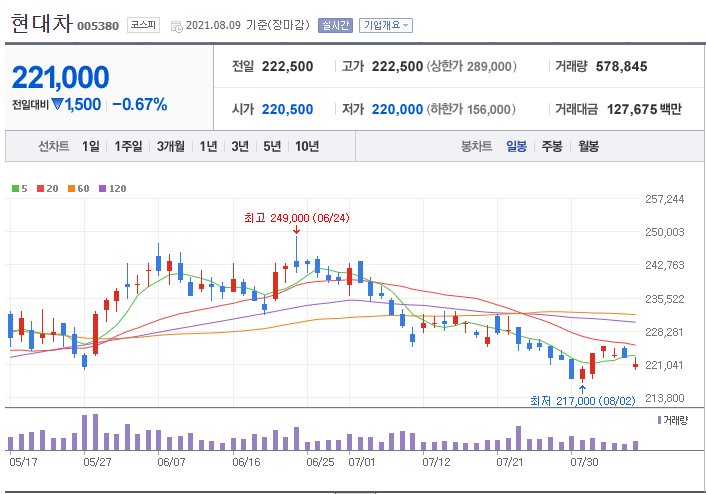Click the calendar-clock icon beside the date
The width and height of the screenshot is (706, 494).
(176, 26)
